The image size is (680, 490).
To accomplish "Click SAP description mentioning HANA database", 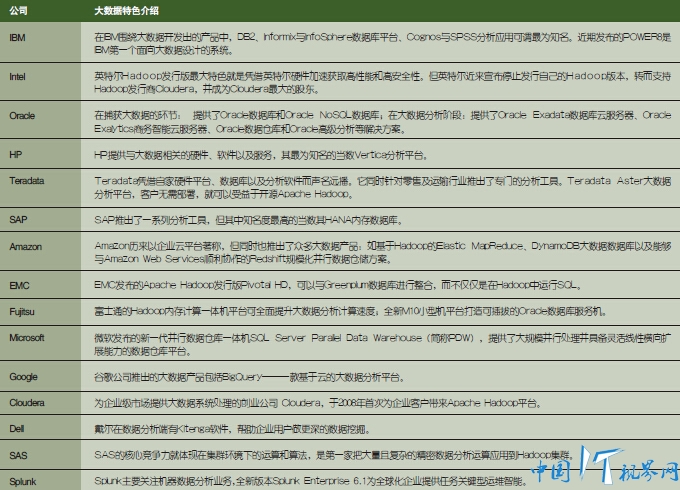I will (248, 220).
